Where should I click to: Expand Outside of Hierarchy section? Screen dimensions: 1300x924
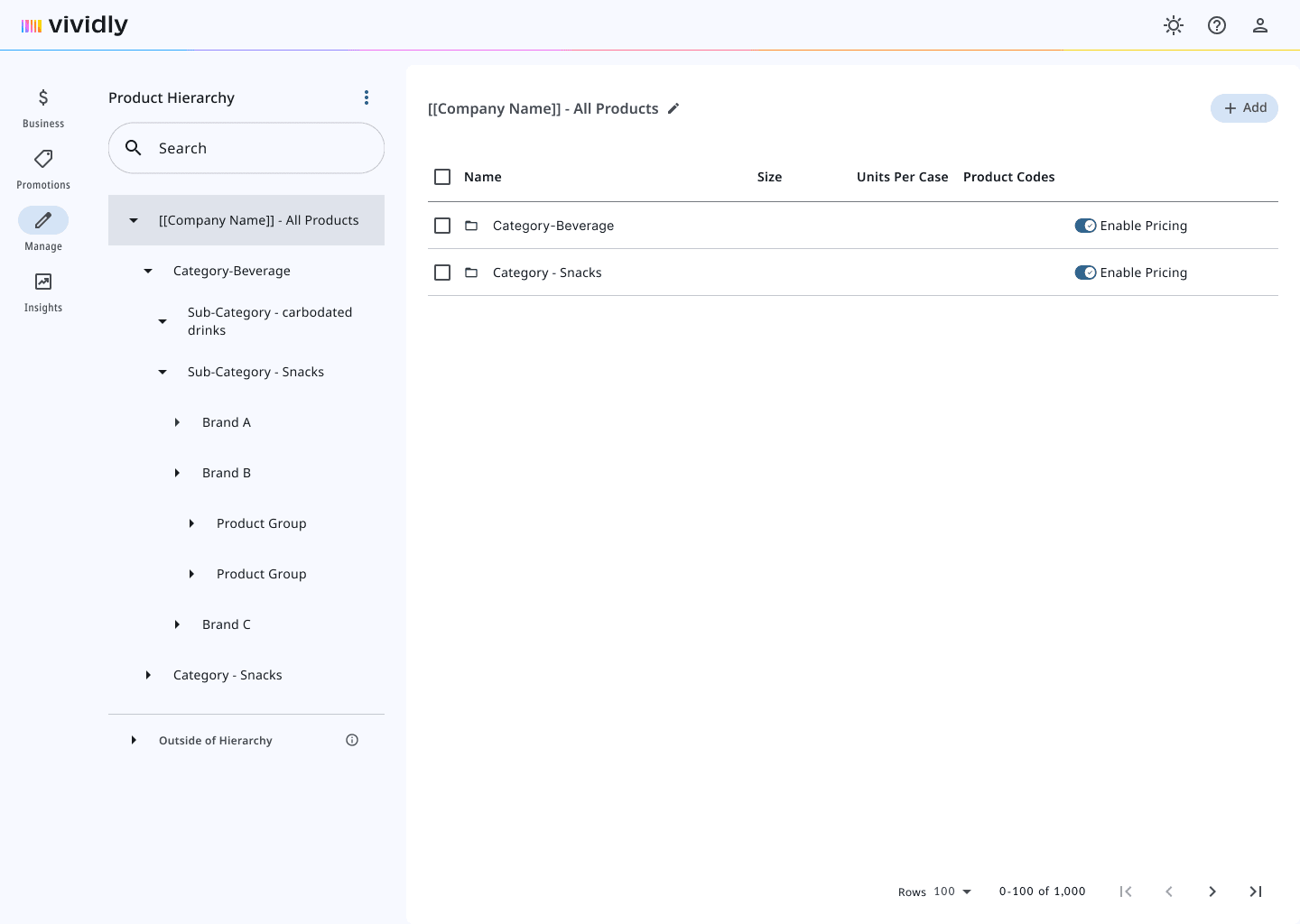(134, 740)
